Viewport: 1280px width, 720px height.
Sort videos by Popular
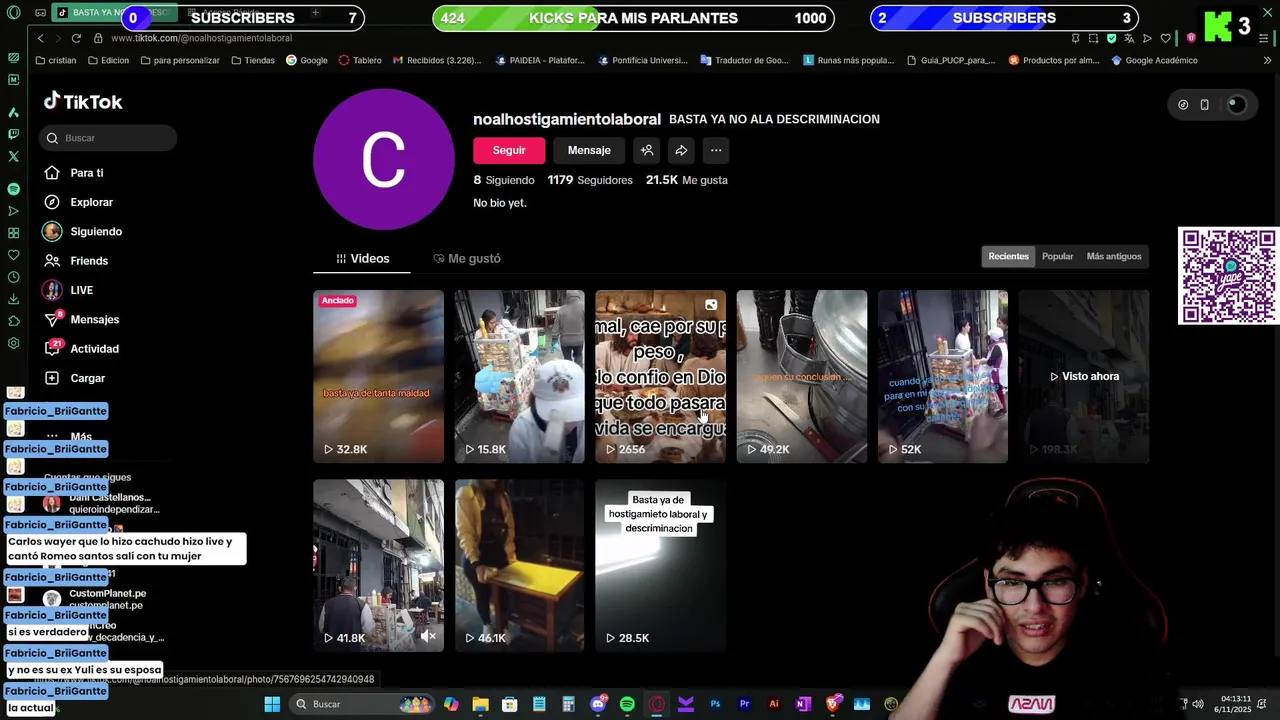click(x=1057, y=256)
